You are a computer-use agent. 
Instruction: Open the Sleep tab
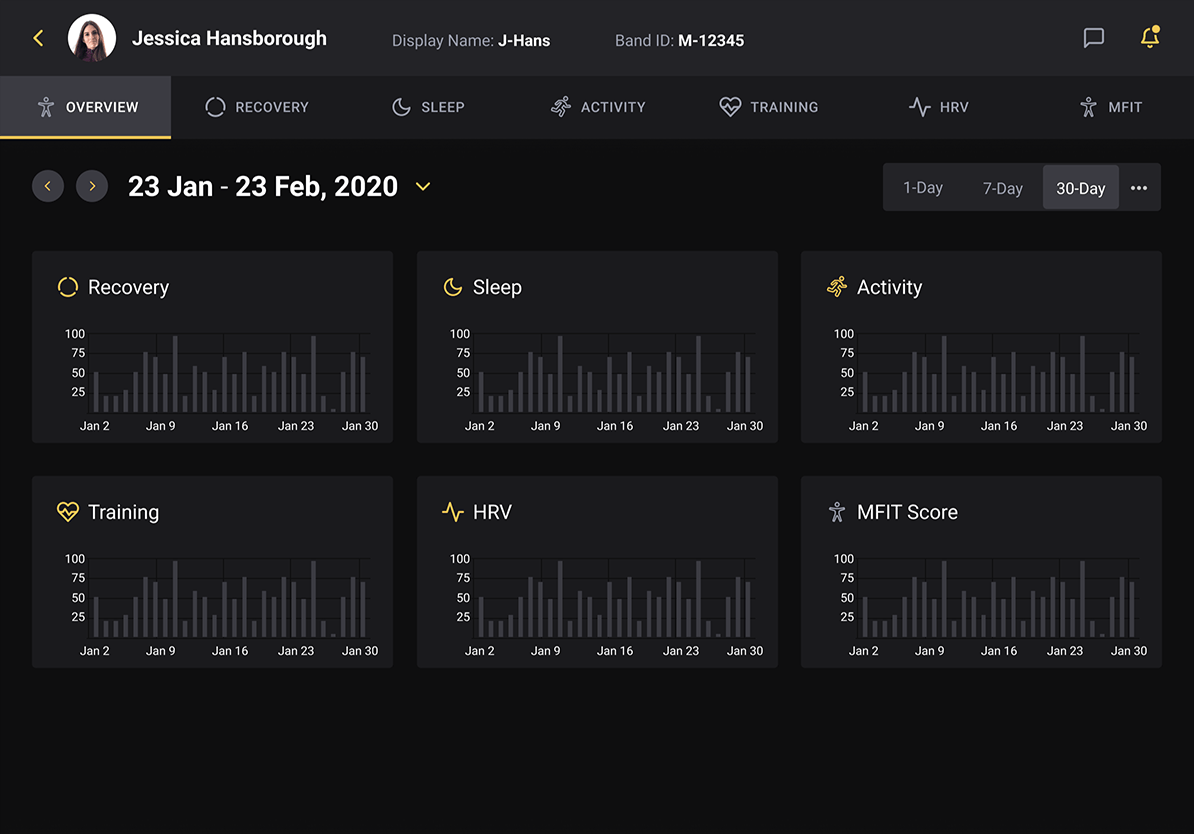(428, 107)
